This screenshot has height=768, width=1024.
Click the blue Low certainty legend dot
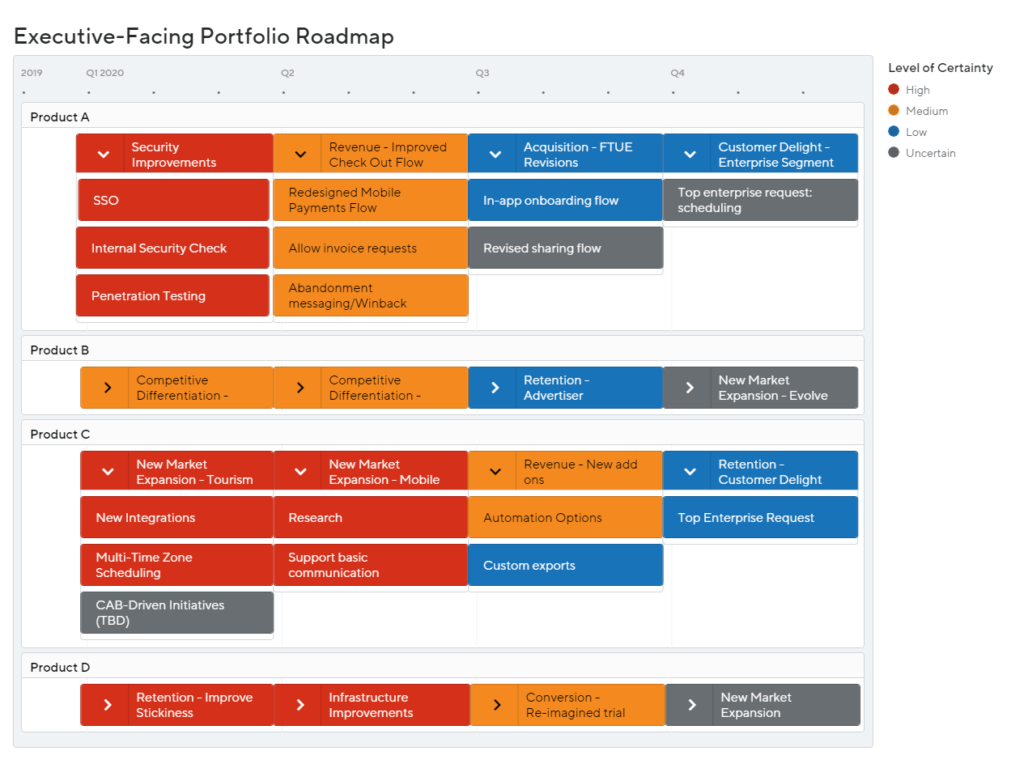tap(893, 131)
